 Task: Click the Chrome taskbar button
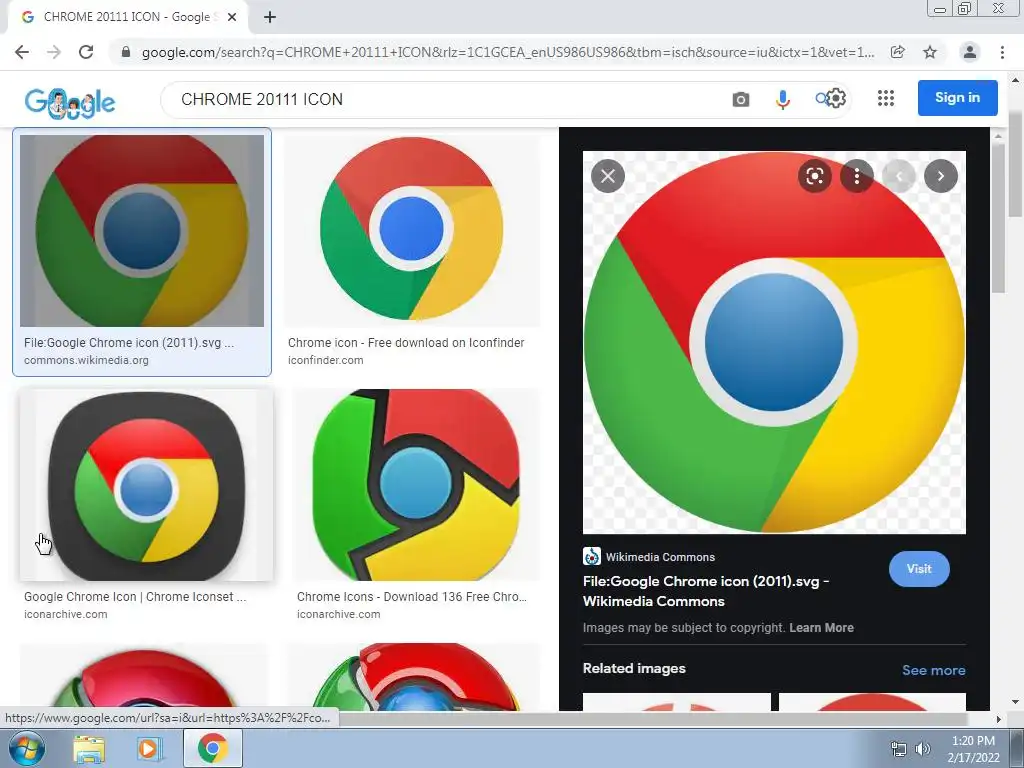[x=213, y=748]
